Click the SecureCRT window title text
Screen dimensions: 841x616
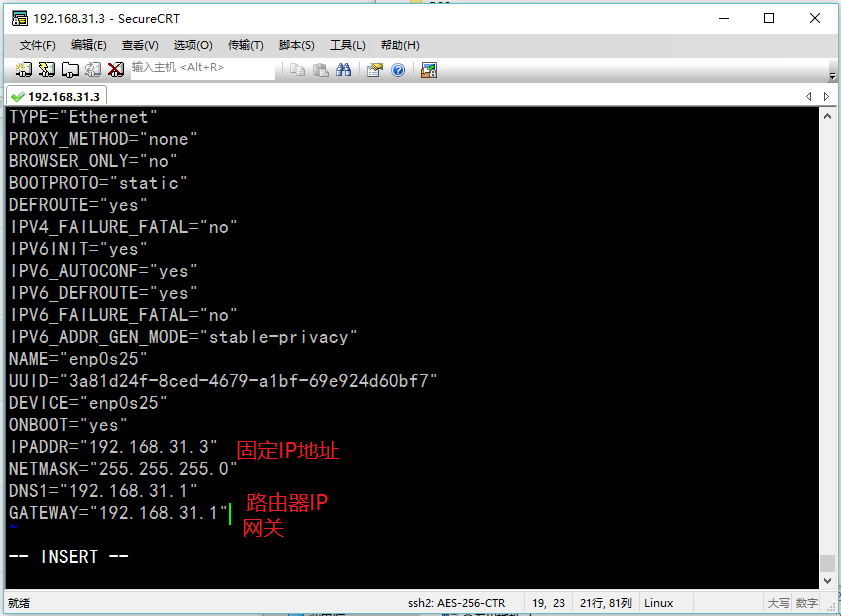pos(106,18)
